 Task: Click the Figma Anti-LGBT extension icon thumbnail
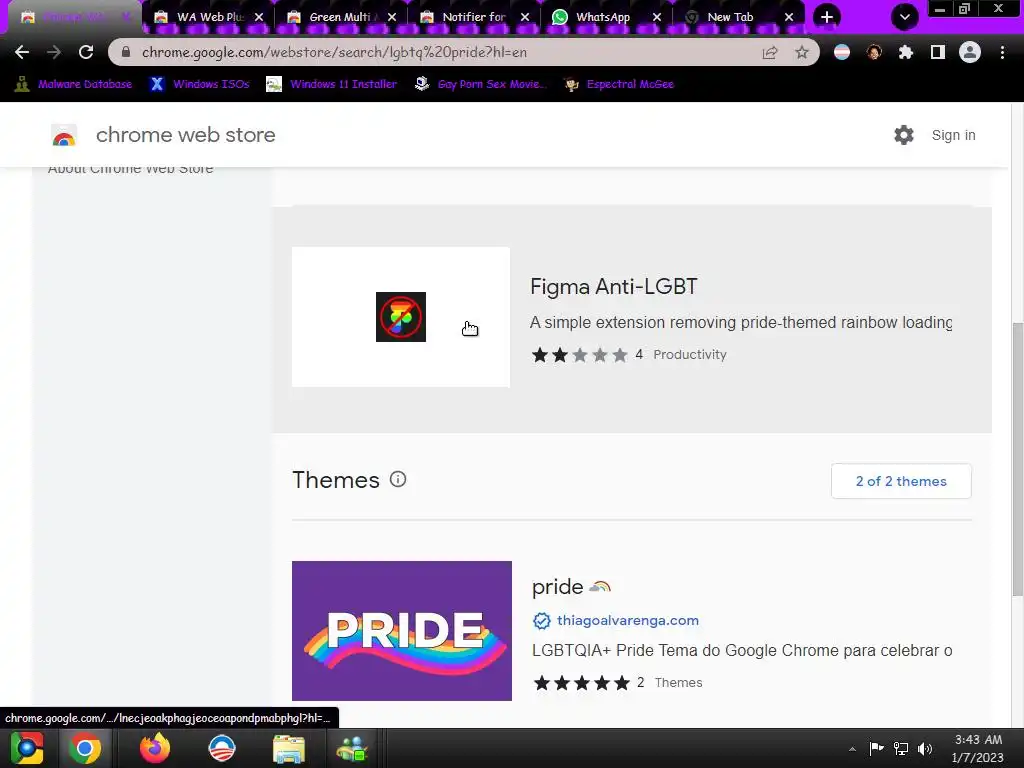(401, 317)
